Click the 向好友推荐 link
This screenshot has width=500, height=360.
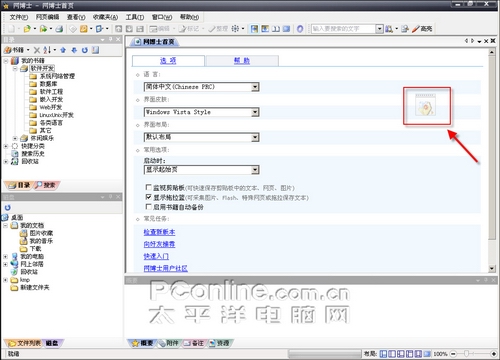[x=159, y=244]
